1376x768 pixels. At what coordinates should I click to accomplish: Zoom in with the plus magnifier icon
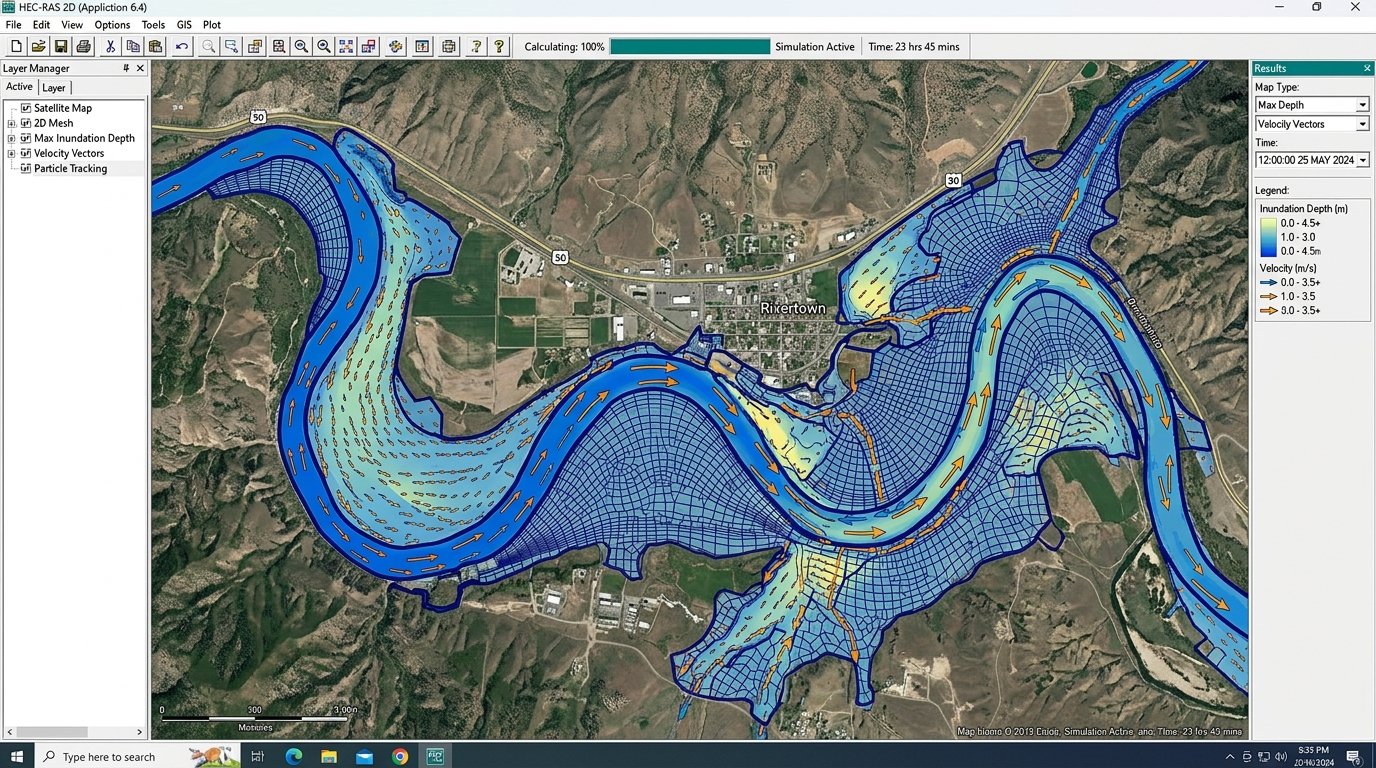click(324, 46)
